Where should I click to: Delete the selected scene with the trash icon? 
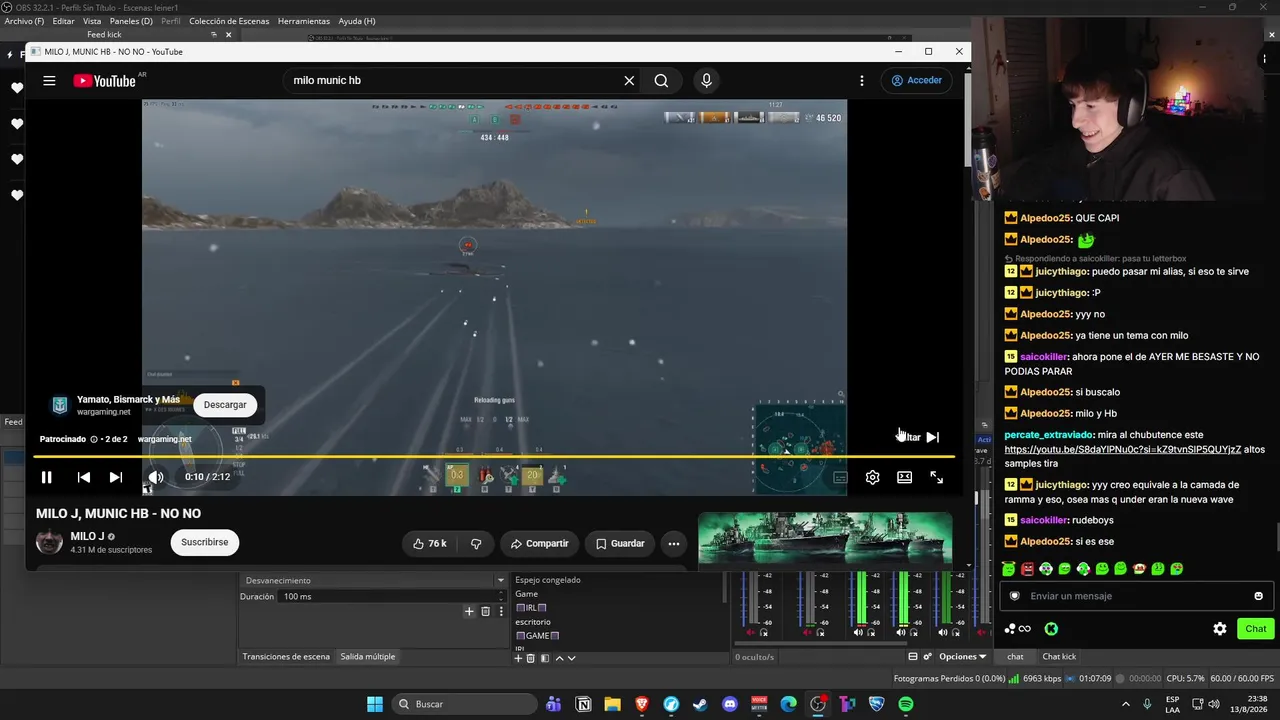click(531, 658)
